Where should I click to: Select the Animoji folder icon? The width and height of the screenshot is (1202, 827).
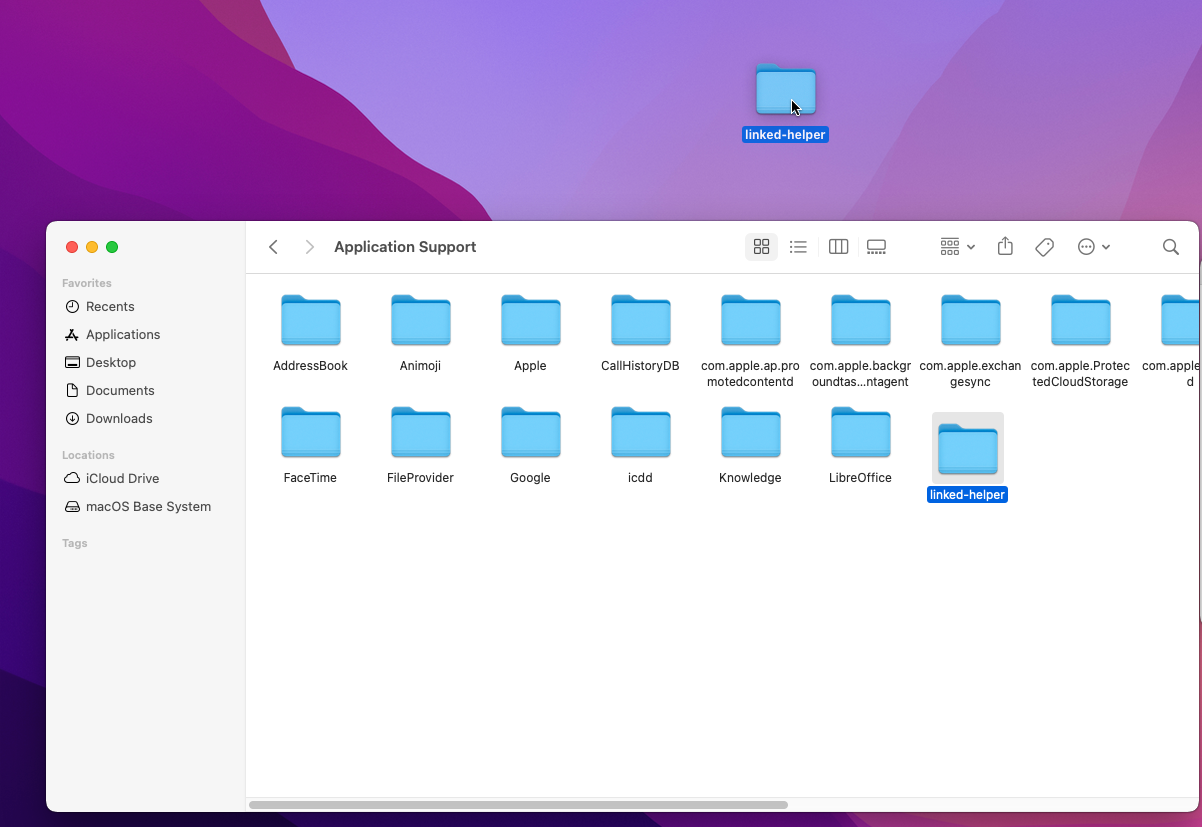(x=421, y=320)
